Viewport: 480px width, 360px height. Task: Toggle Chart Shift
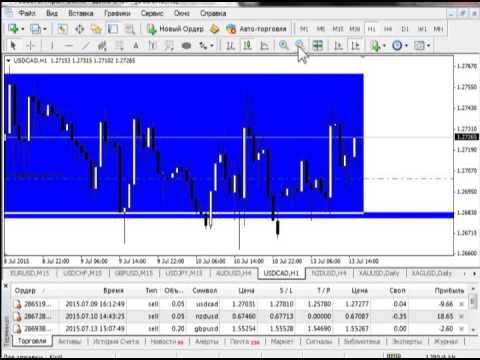(x=355, y=45)
